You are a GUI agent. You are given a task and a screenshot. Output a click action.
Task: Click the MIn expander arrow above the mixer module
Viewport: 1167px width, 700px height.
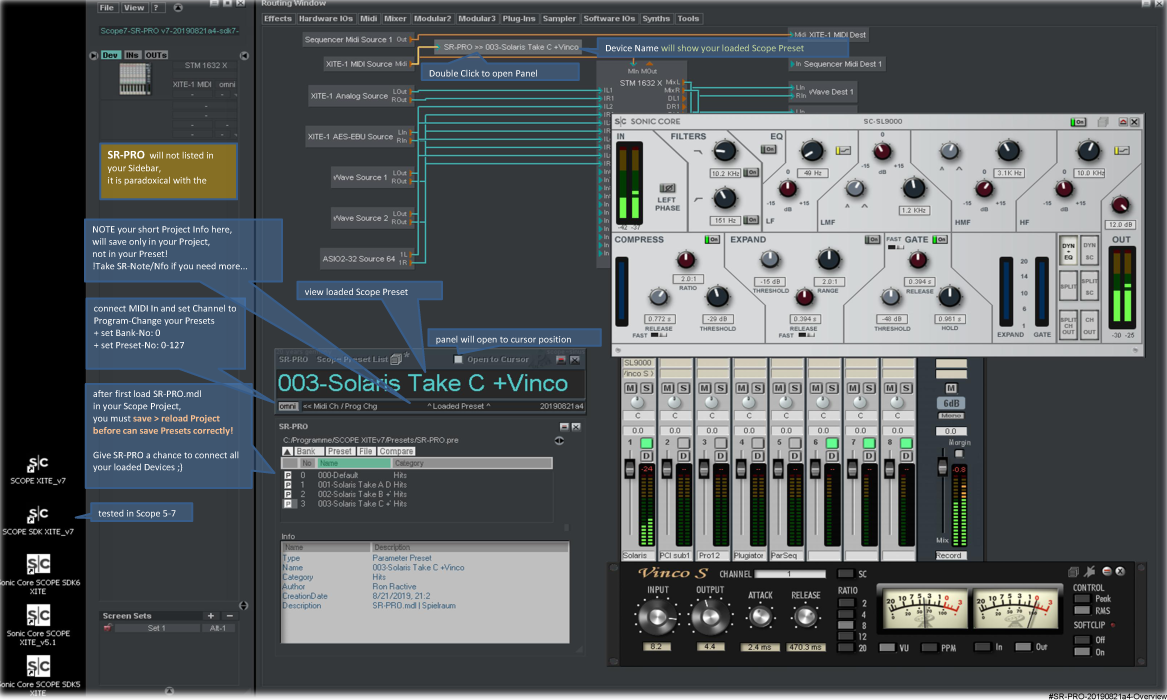click(633, 63)
